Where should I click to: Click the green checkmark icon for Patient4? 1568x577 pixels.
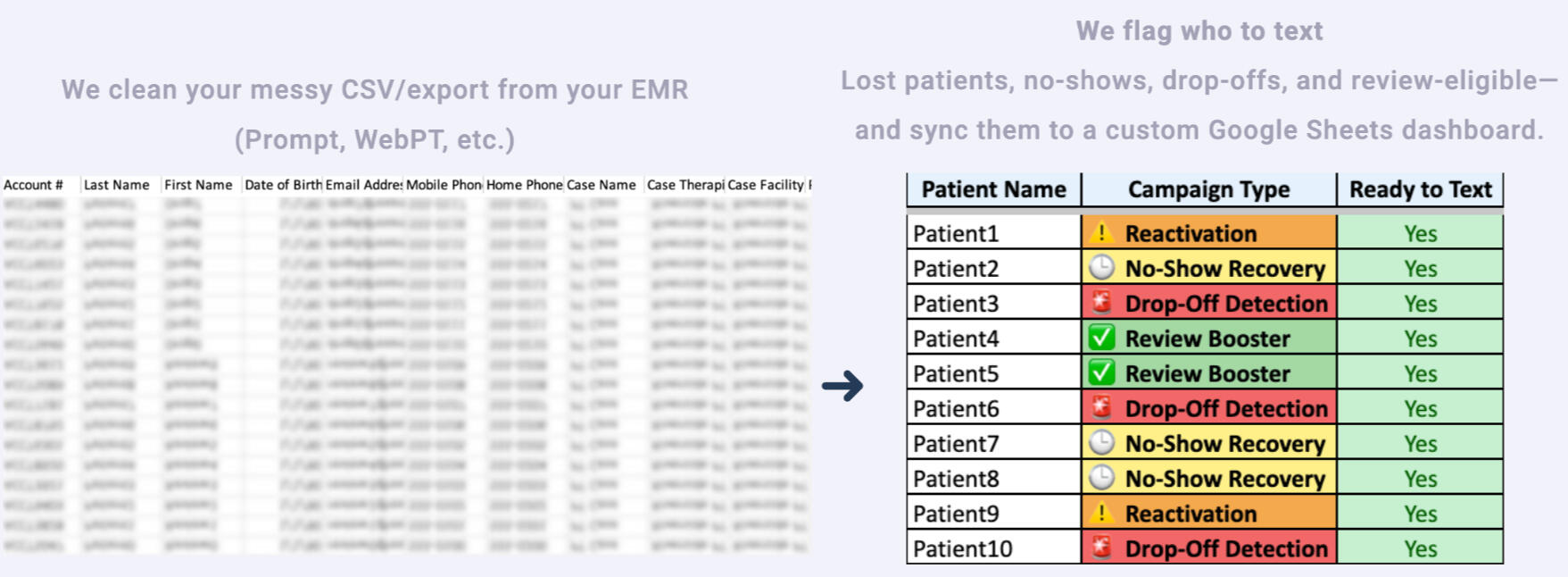click(x=1102, y=338)
